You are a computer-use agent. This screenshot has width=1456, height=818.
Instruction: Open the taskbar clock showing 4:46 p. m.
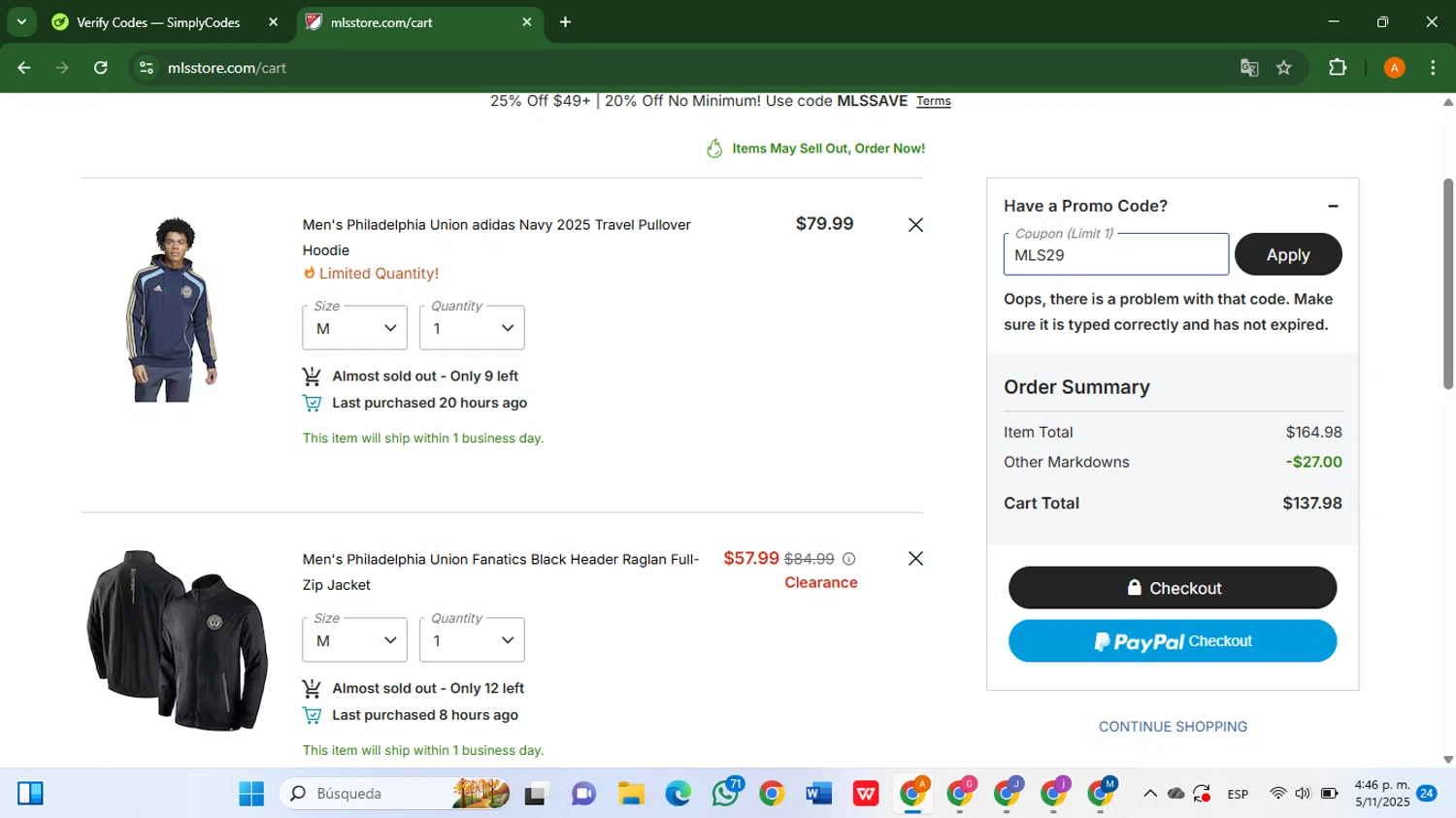[x=1382, y=794]
